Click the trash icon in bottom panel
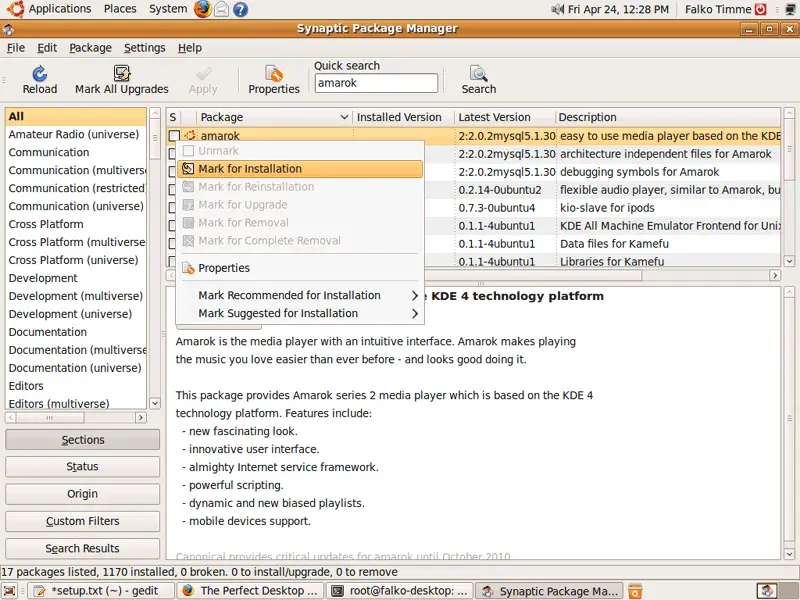Screen dimensions: 800x600 tap(635, 591)
